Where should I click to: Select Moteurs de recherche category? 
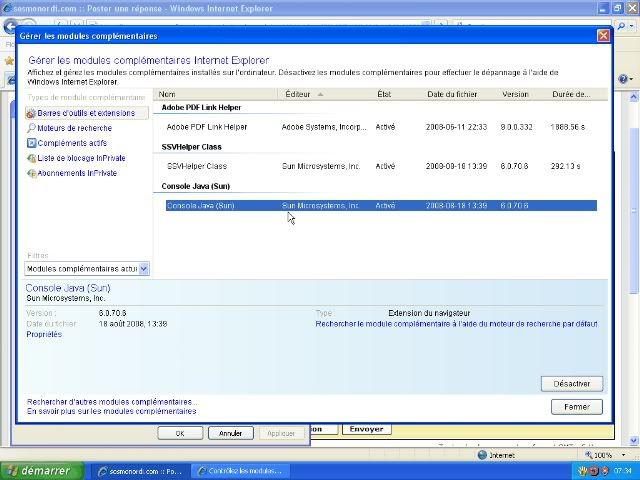[74, 128]
